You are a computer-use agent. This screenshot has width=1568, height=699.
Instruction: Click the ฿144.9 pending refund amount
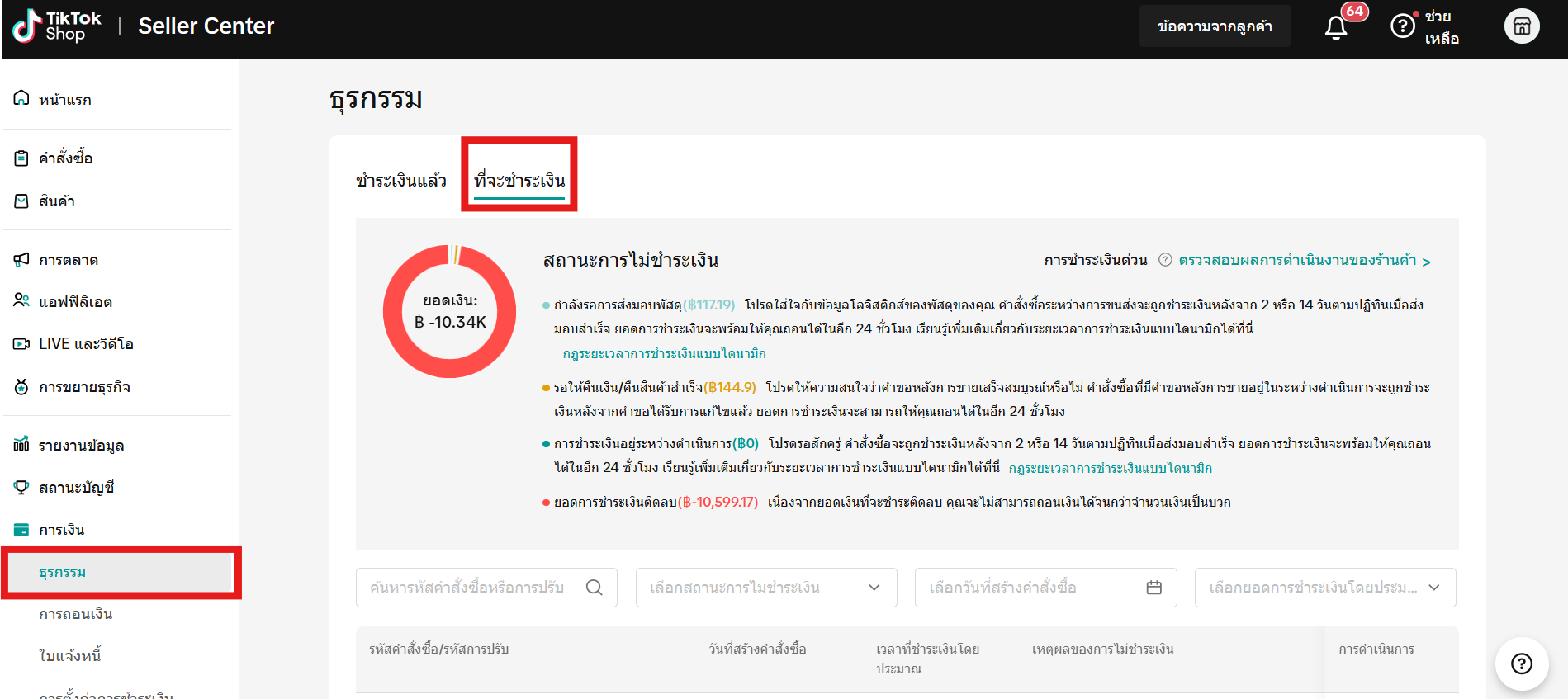point(730,387)
